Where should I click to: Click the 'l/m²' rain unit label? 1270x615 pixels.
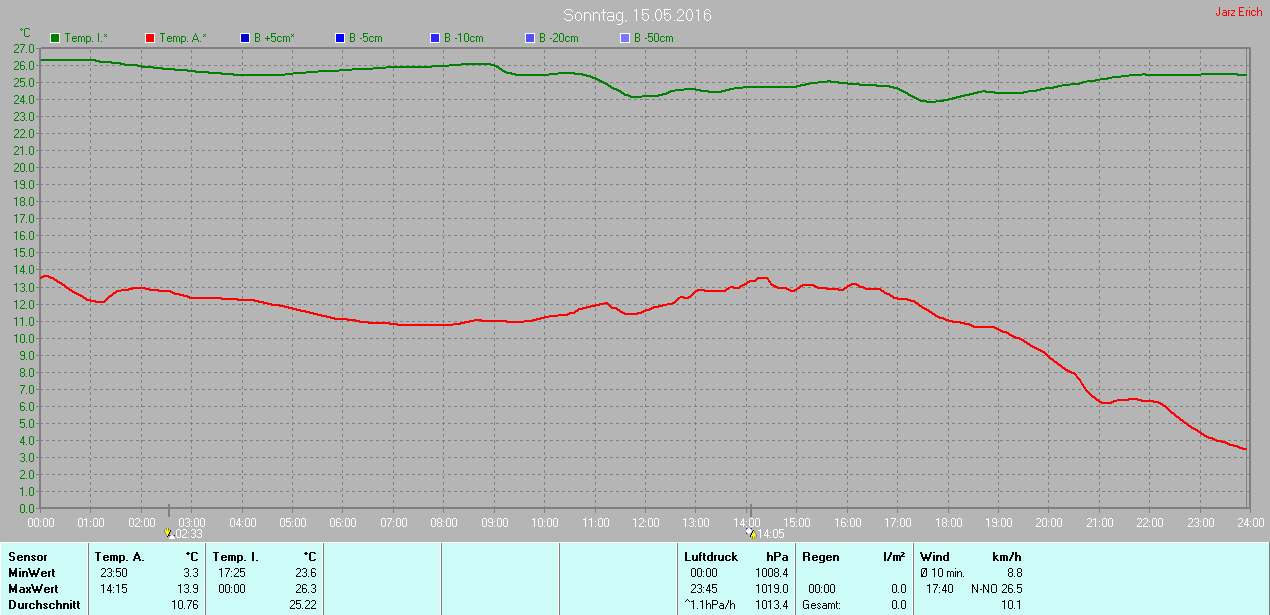pos(894,557)
